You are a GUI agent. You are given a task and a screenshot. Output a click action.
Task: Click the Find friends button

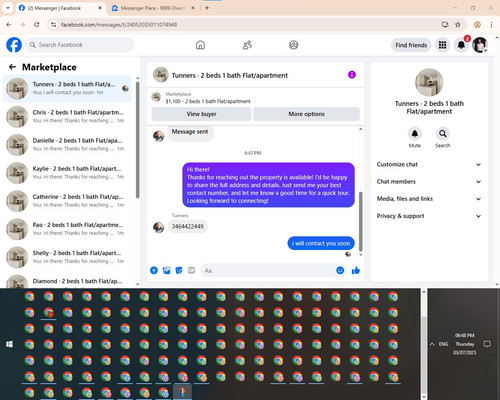click(x=411, y=45)
